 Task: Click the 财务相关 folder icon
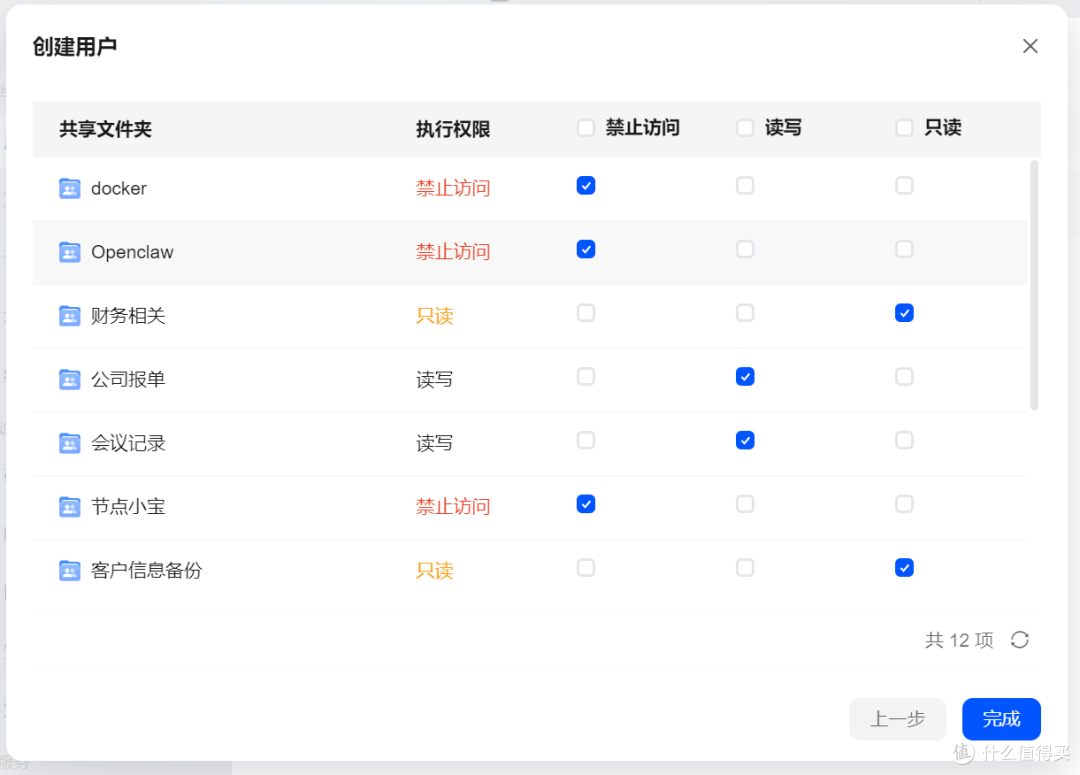pos(70,316)
